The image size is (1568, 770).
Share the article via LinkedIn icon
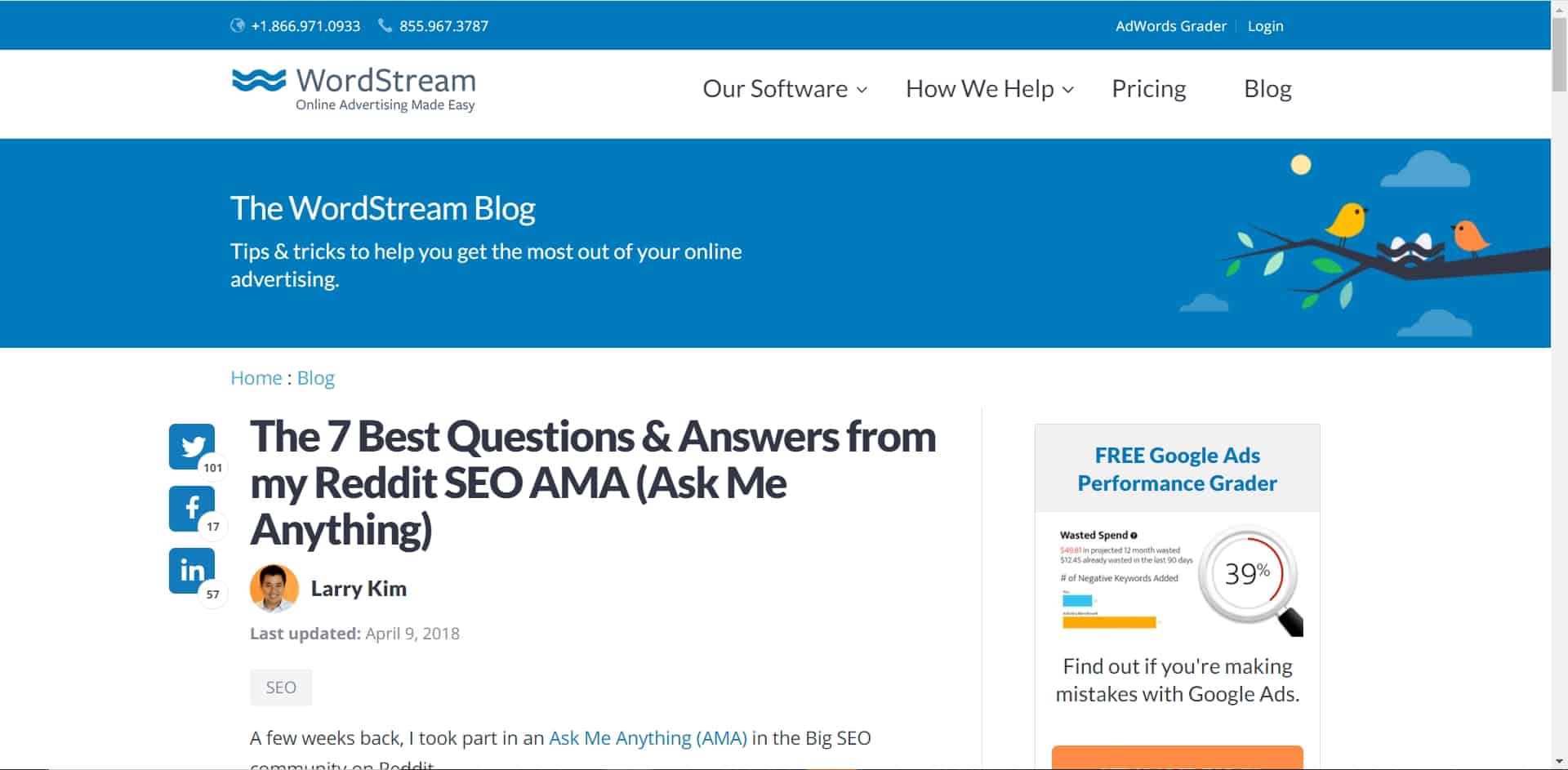pyautogui.click(x=192, y=570)
